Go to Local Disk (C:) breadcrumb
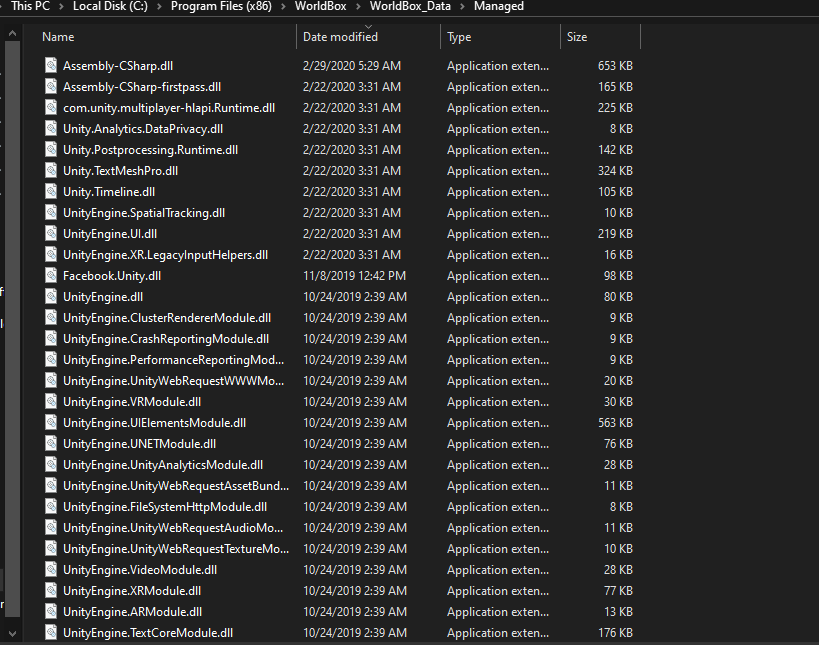Image resolution: width=819 pixels, height=645 pixels. [x=110, y=6]
